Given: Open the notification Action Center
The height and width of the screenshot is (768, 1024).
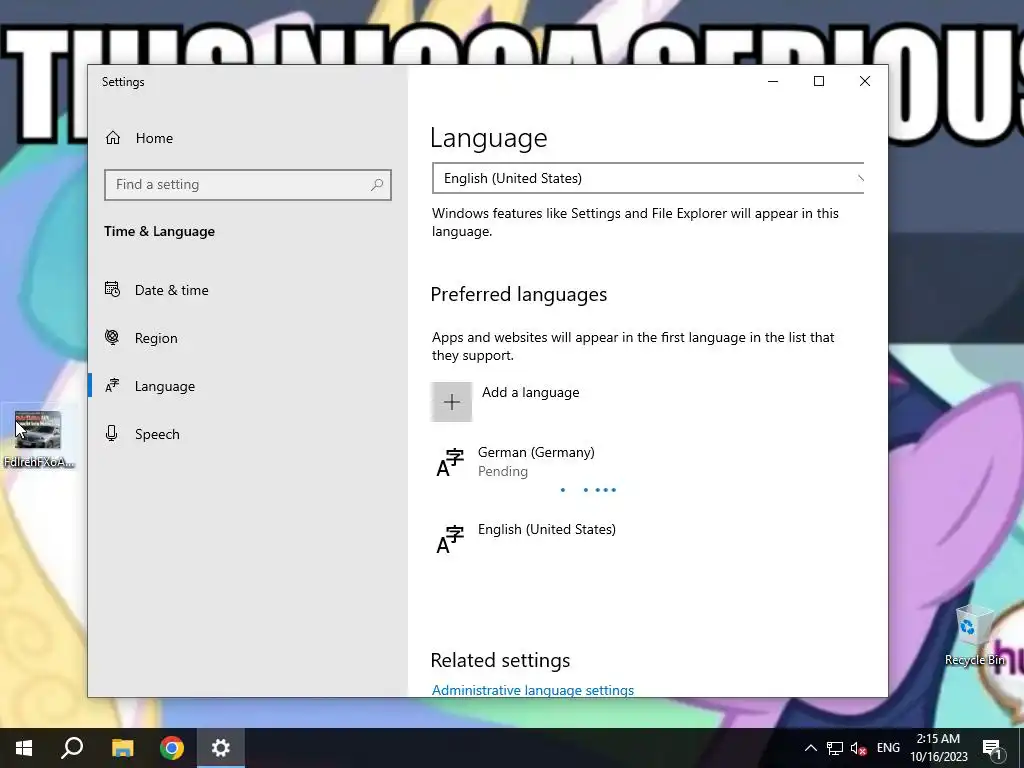Looking at the screenshot, I should pyautogui.click(x=993, y=748).
